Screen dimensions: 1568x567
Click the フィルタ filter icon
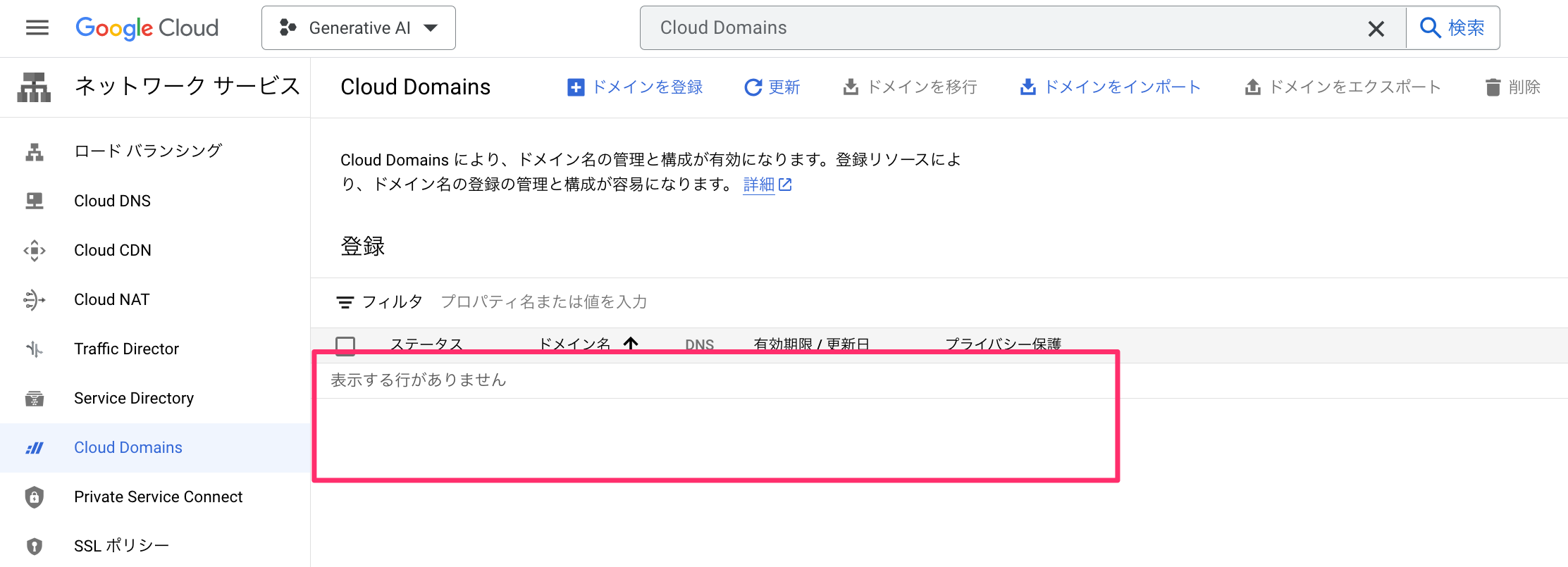point(345,302)
